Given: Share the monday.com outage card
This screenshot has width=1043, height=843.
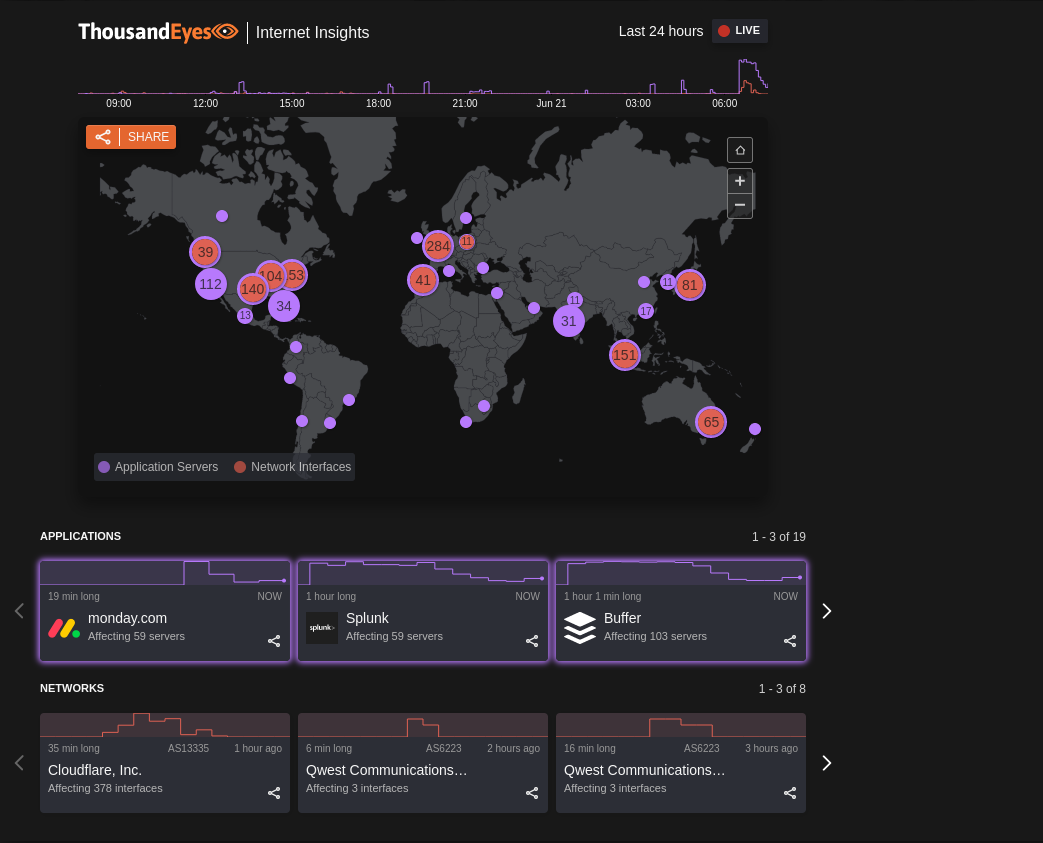Looking at the screenshot, I should click(x=274, y=641).
